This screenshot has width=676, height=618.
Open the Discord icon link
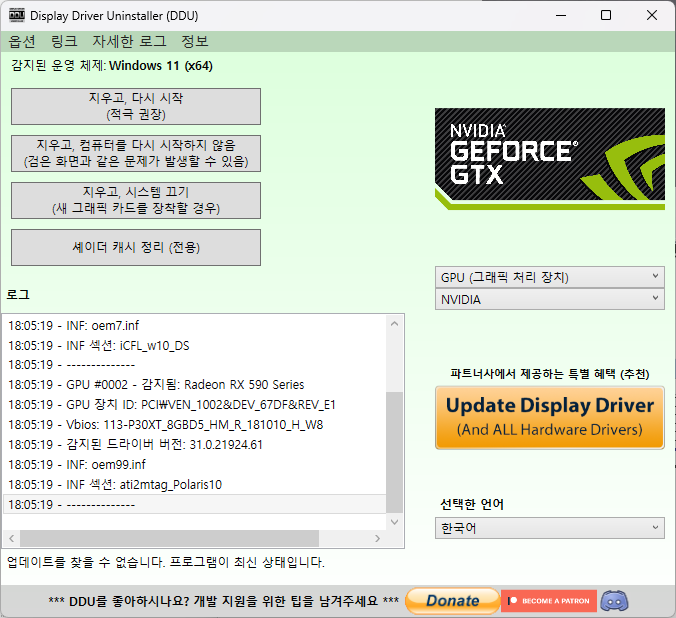tap(614, 601)
